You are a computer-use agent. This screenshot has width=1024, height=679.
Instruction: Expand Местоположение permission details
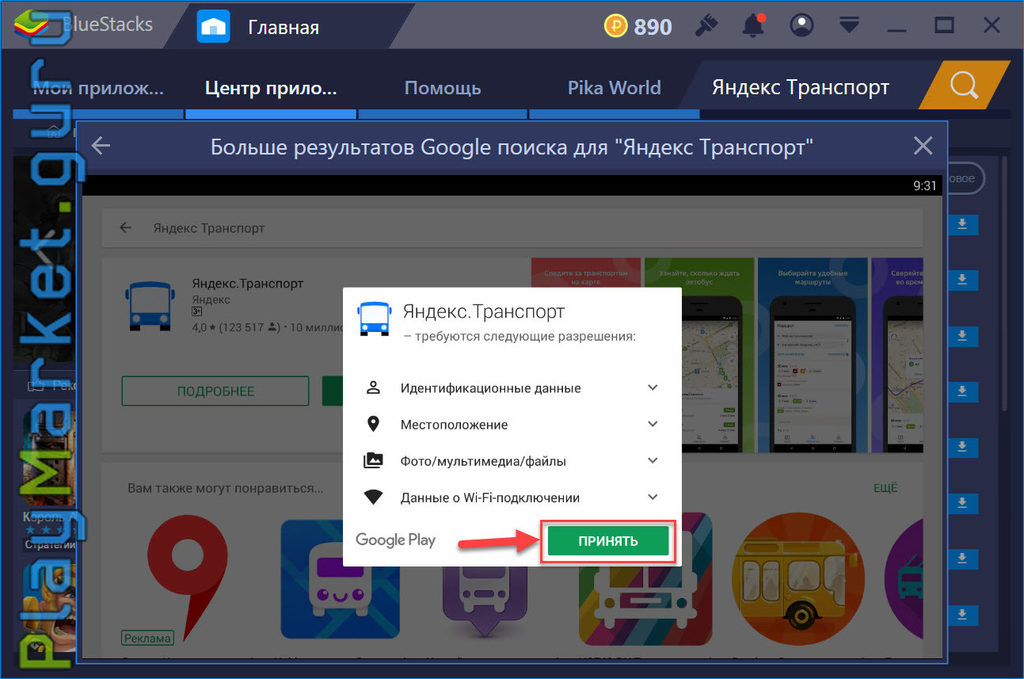pos(652,424)
